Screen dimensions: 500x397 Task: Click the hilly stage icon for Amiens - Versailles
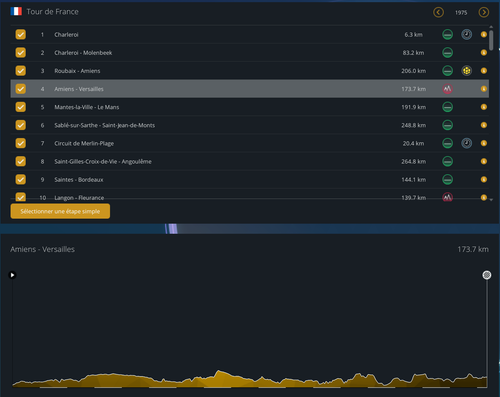click(x=447, y=89)
